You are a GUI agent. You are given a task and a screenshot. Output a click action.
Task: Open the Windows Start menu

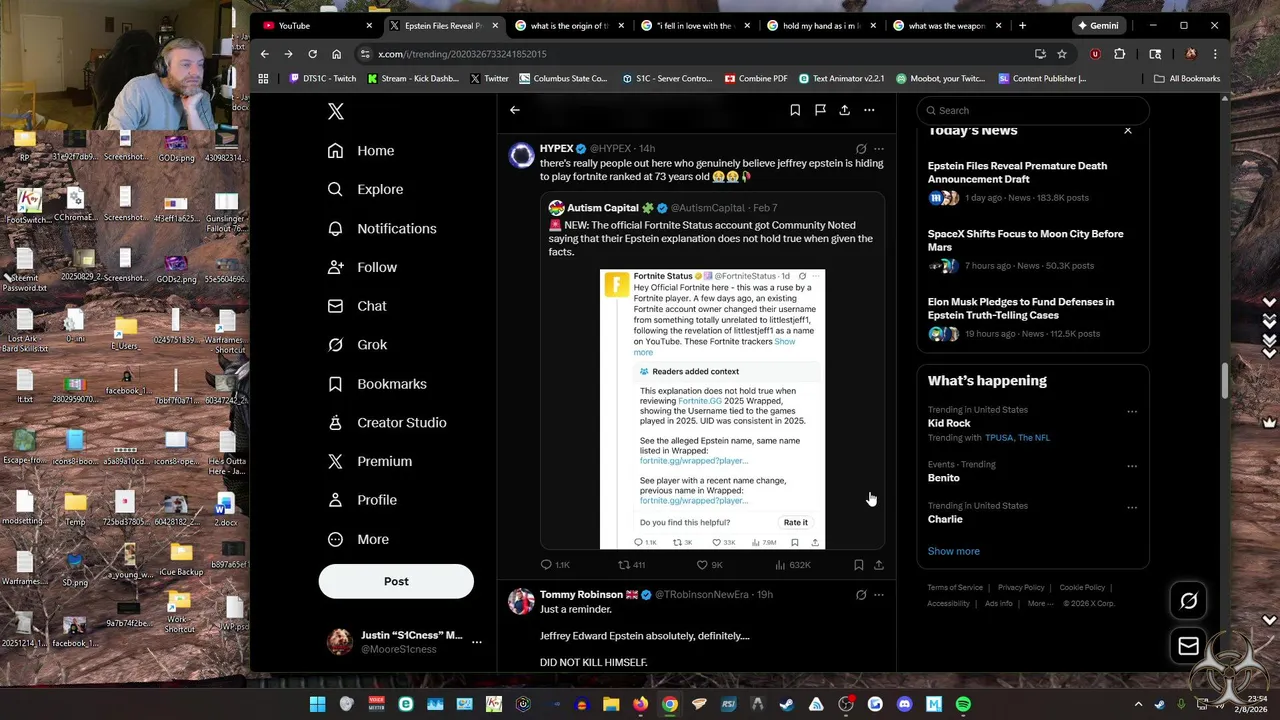(317, 704)
